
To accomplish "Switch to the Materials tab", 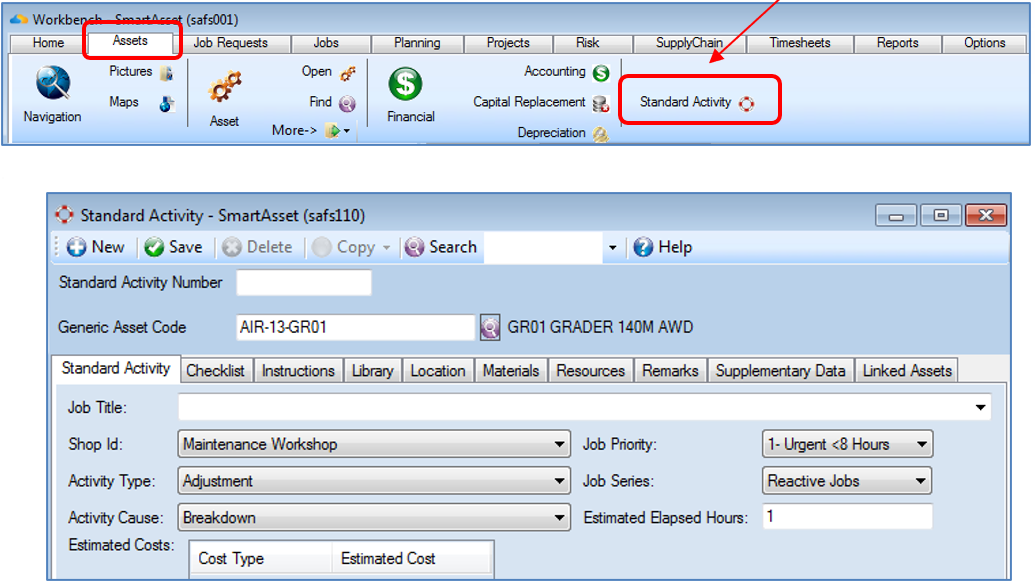I will (x=511, y=371).
